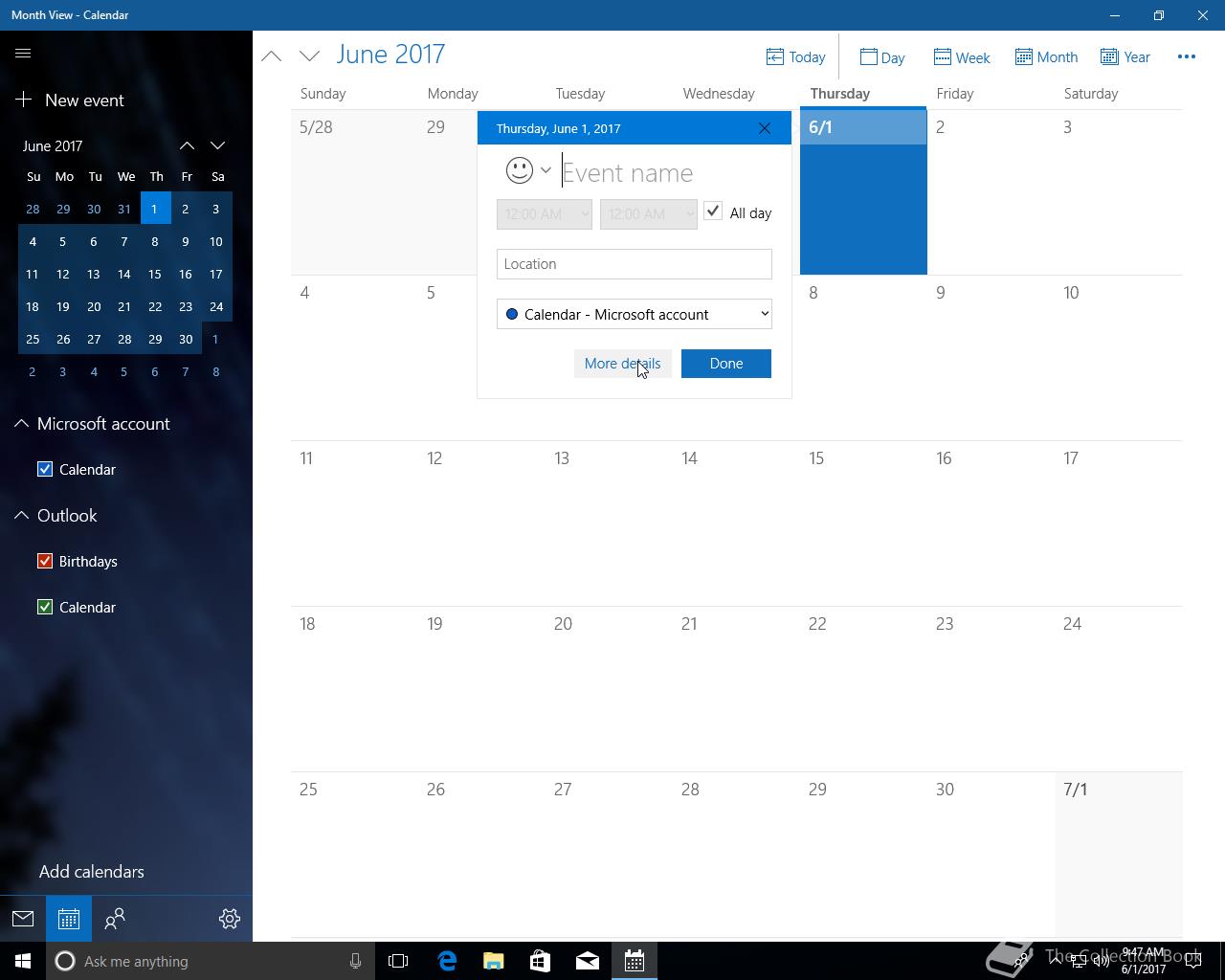Screen dimensions: 1225x980
Task: Open the end time dropdown
Action: pyautogui.click(x=649, y=213)
